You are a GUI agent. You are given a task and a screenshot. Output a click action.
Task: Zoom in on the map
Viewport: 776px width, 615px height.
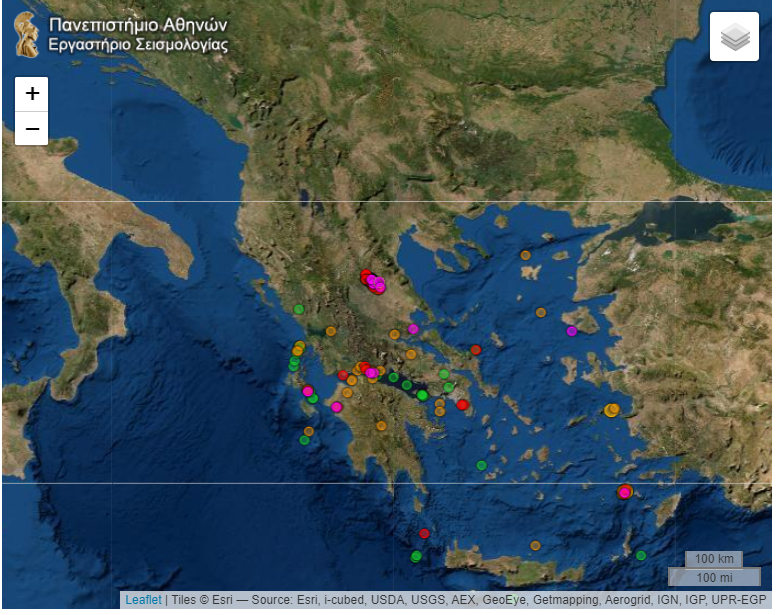point(32,94)
